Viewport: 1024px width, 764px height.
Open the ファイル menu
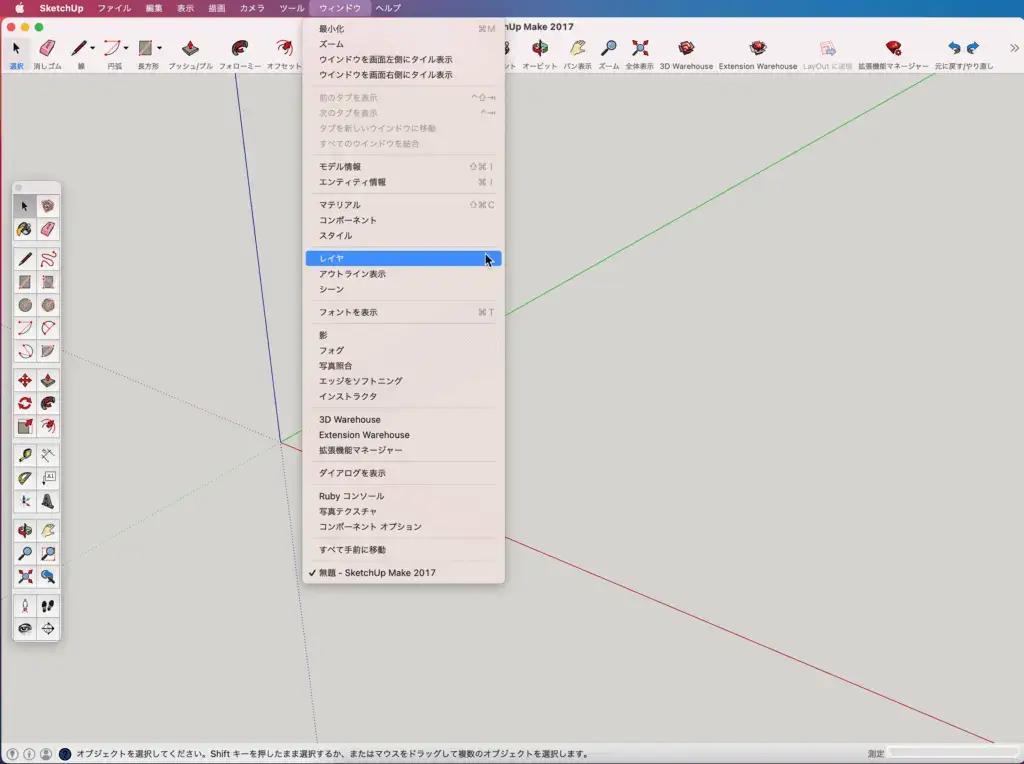pos(114,8)
